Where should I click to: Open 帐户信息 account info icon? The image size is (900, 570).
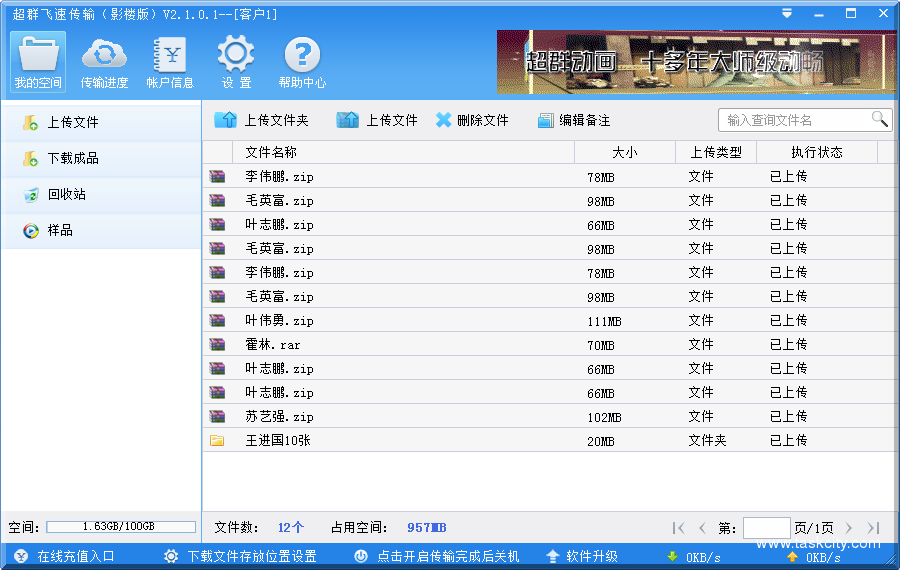click(170, 62)
